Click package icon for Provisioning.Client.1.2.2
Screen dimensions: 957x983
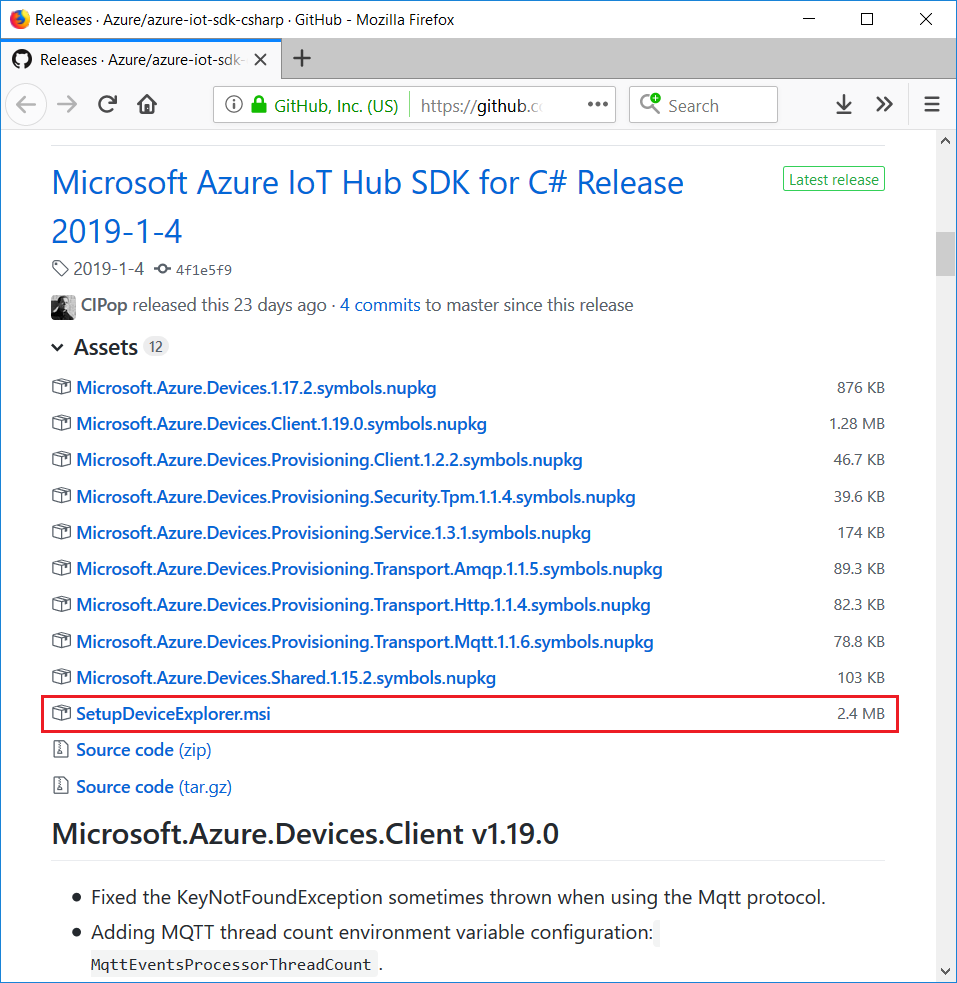[x=61, y=460]
